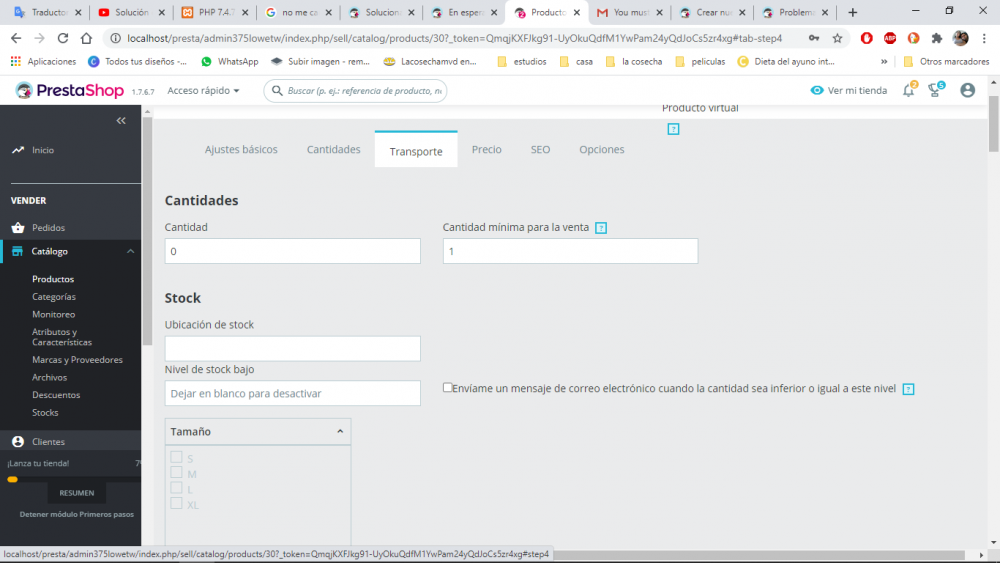Image resolution: width=1000 pixels, height=563 pixels.
Task: Switch to the PHP 7.4 browser tab
Action: [x=214, y=12]
